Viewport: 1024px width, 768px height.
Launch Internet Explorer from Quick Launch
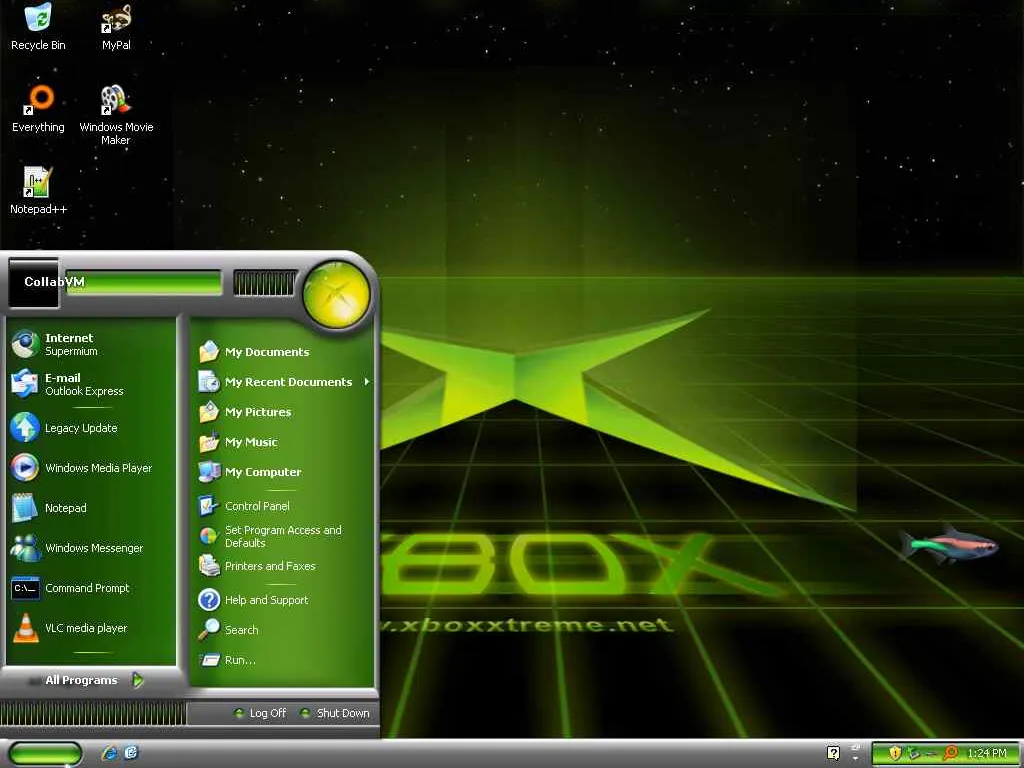pyautogui.click(x=109, y=753)
